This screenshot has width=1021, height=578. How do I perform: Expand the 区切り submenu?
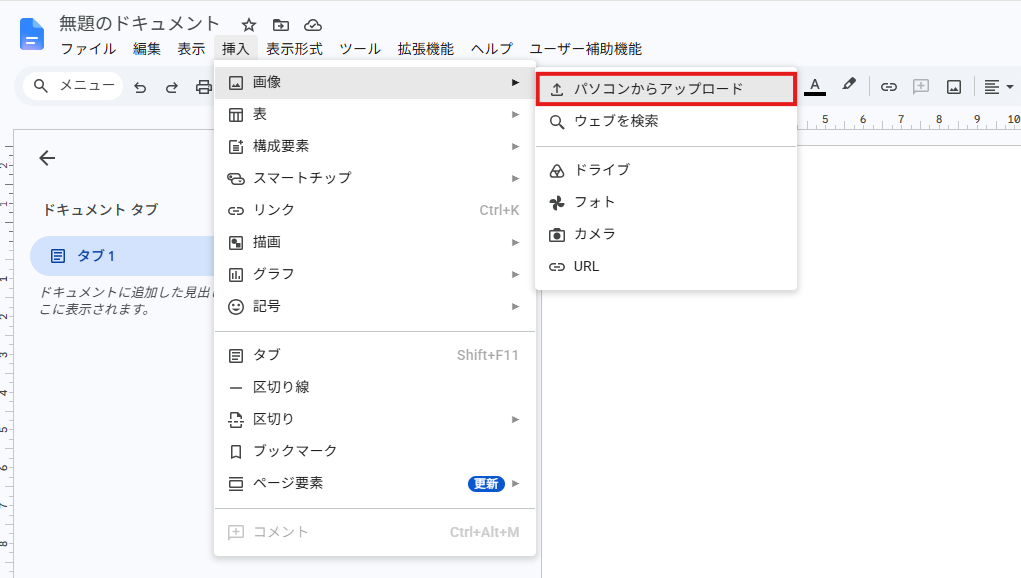(x=375, y=419)
